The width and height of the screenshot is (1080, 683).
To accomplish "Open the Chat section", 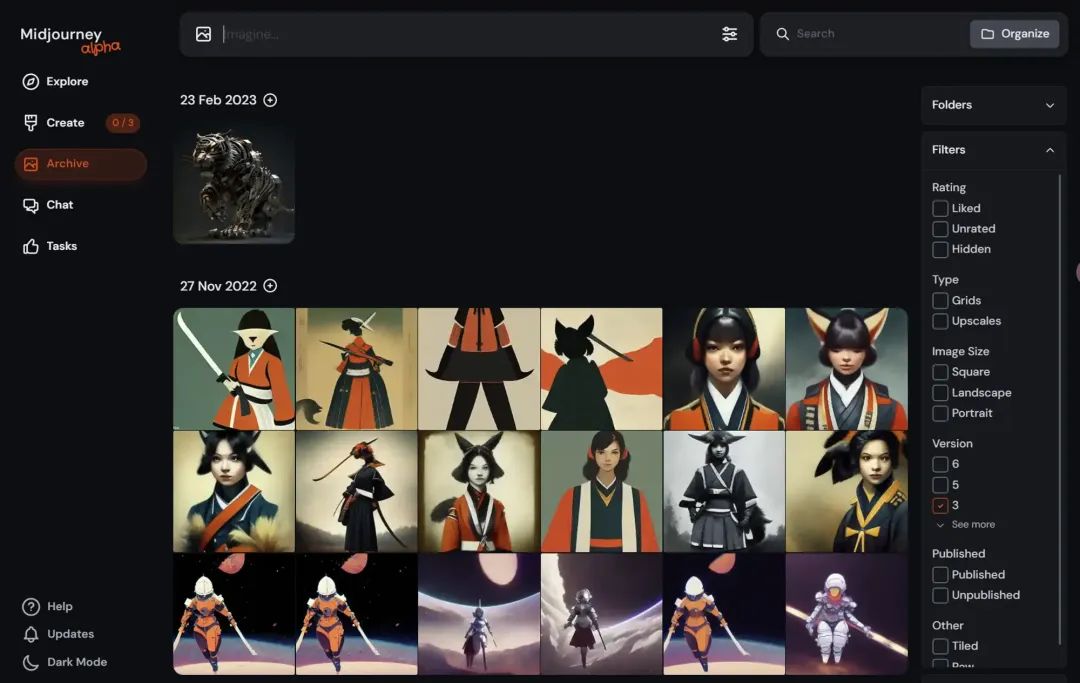I will coord(59,205).
